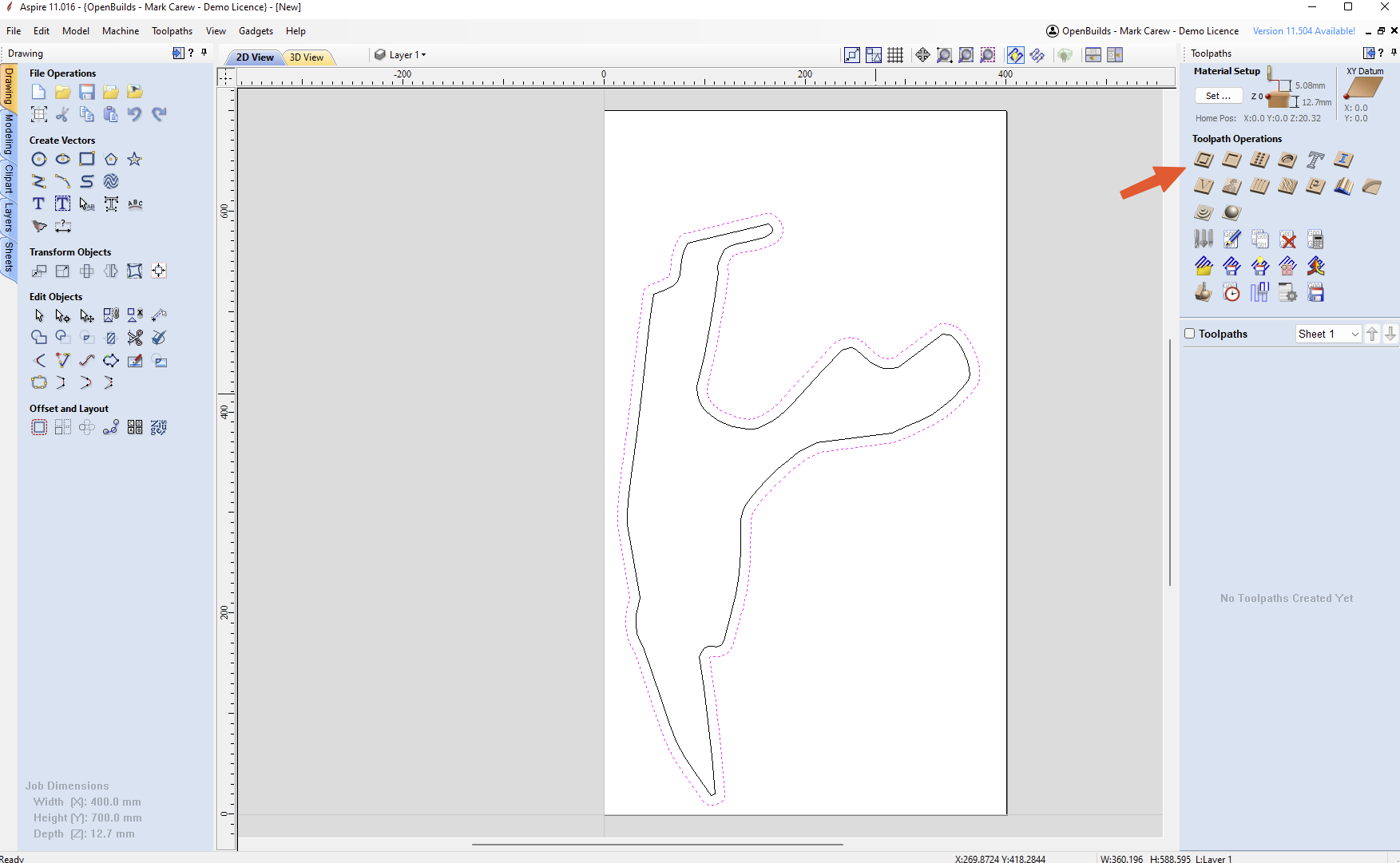Open the Pocket toolpath tool
The width and height of the screenshot is (1400, 863).
coord(1231,160)
